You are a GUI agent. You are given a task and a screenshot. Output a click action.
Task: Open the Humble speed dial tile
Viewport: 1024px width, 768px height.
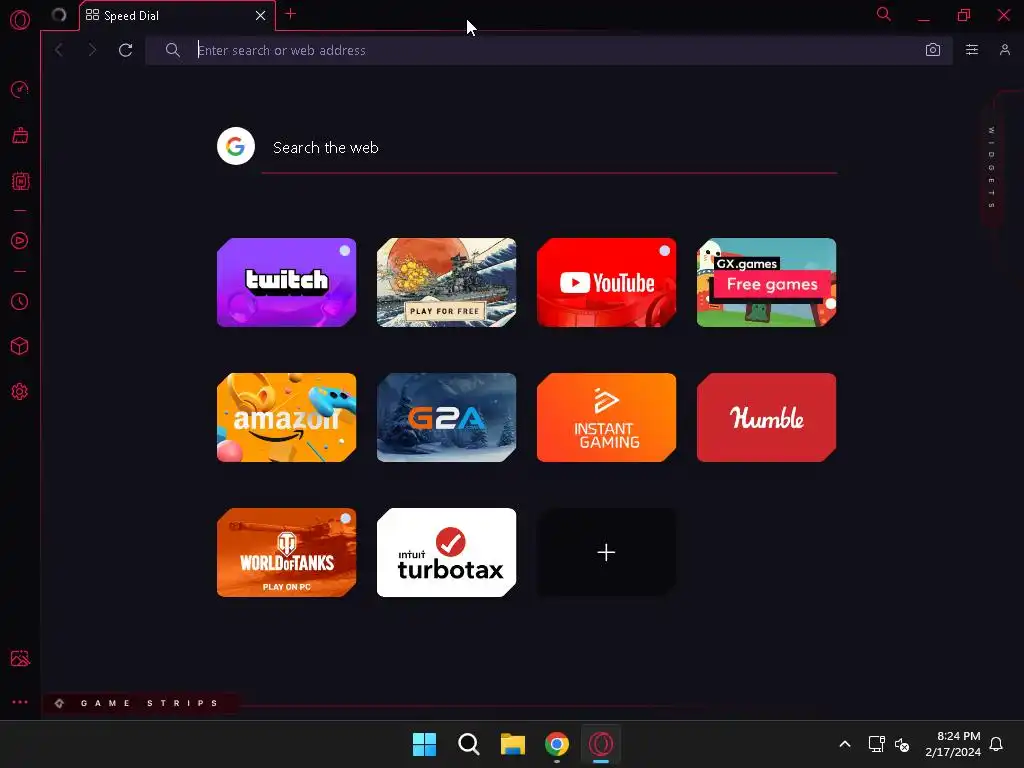coord(766,417)
